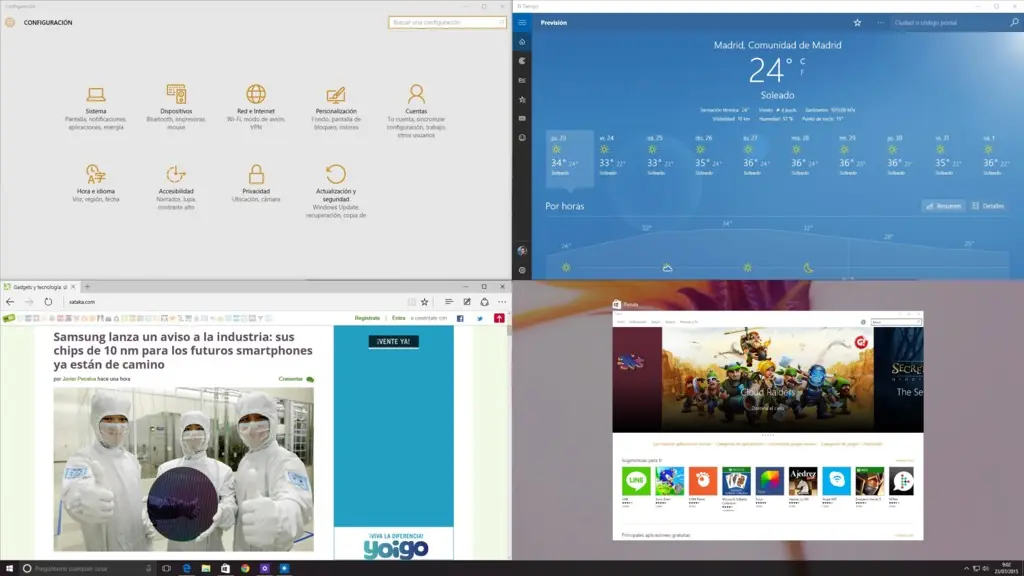Open the Windows Start menu
Viewport: 1024px width, 576px height.
click(10, 566)
